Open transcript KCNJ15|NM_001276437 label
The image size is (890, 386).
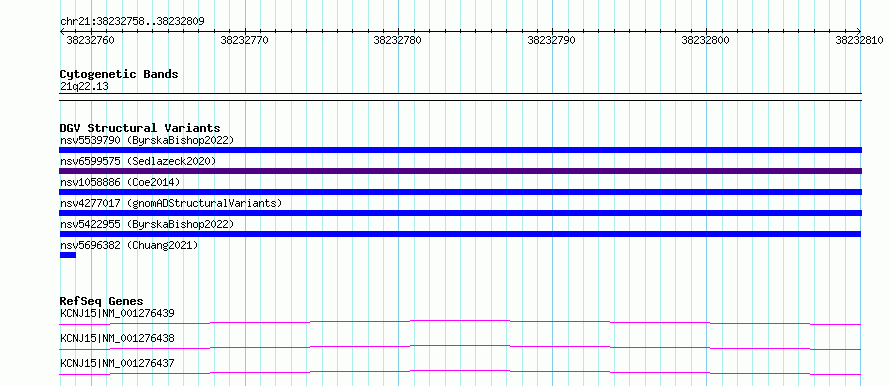coord(117,363)
